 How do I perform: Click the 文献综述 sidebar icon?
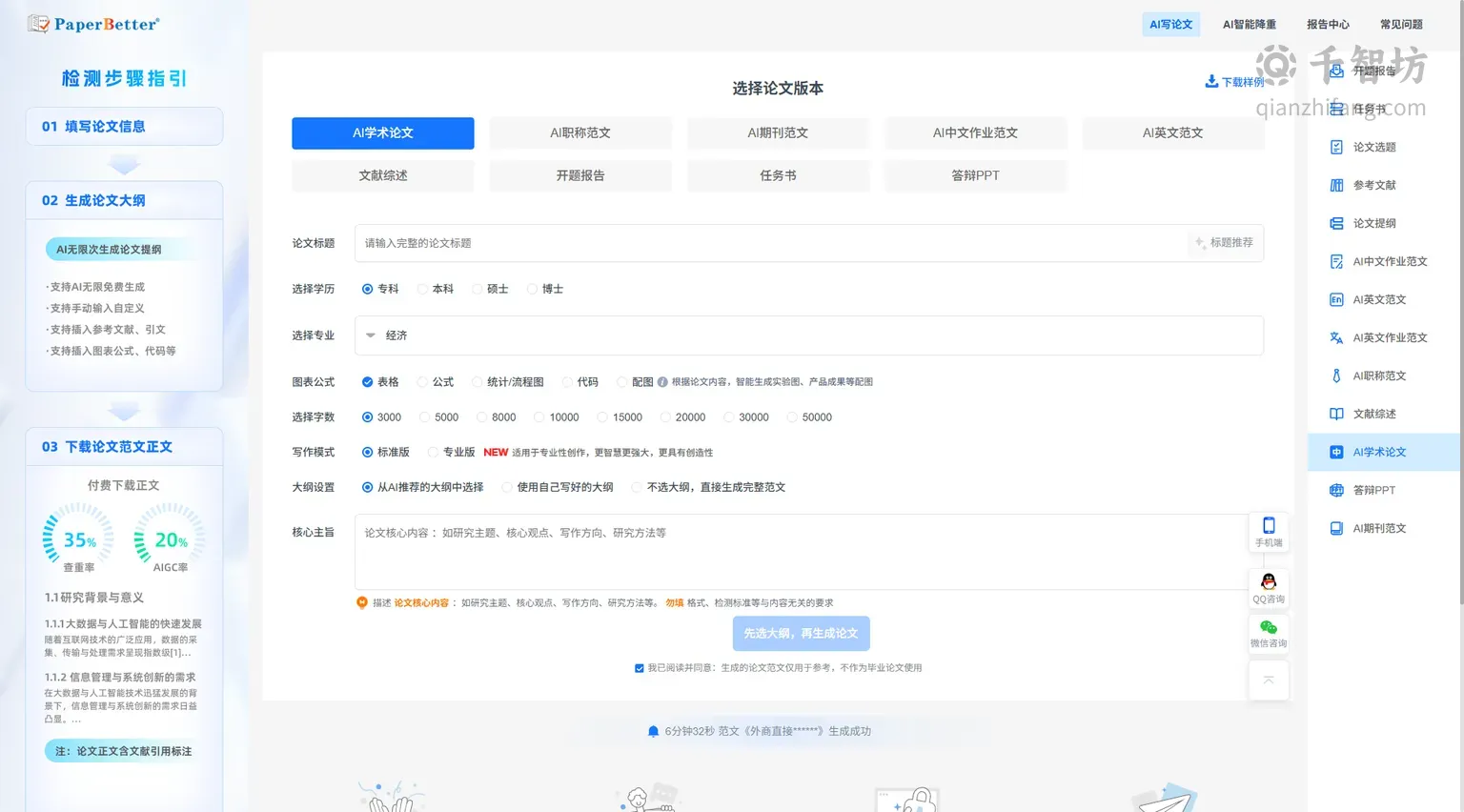1336,414
